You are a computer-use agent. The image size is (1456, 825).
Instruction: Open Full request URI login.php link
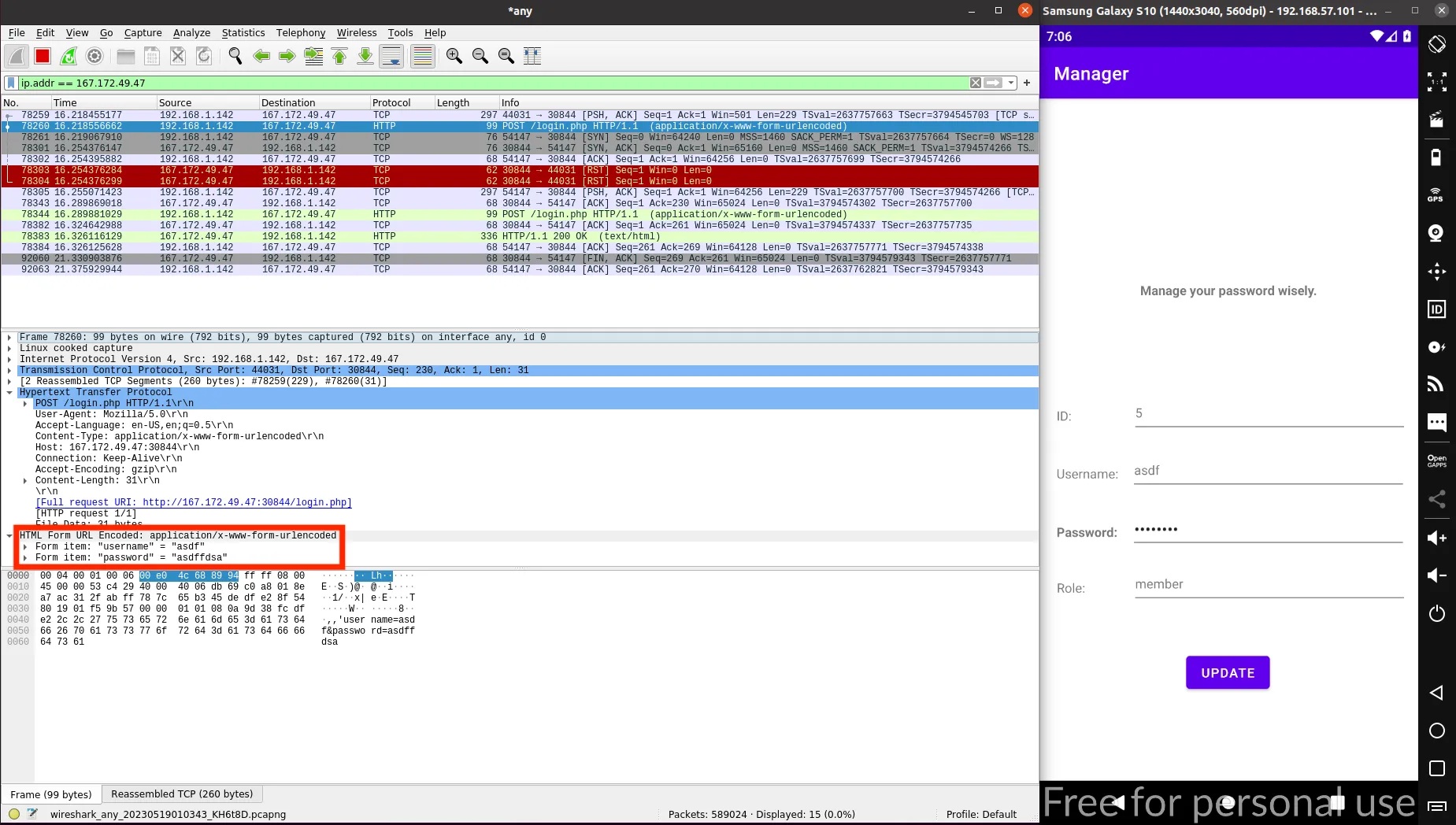pyautogui.click(x=194, y=502)
